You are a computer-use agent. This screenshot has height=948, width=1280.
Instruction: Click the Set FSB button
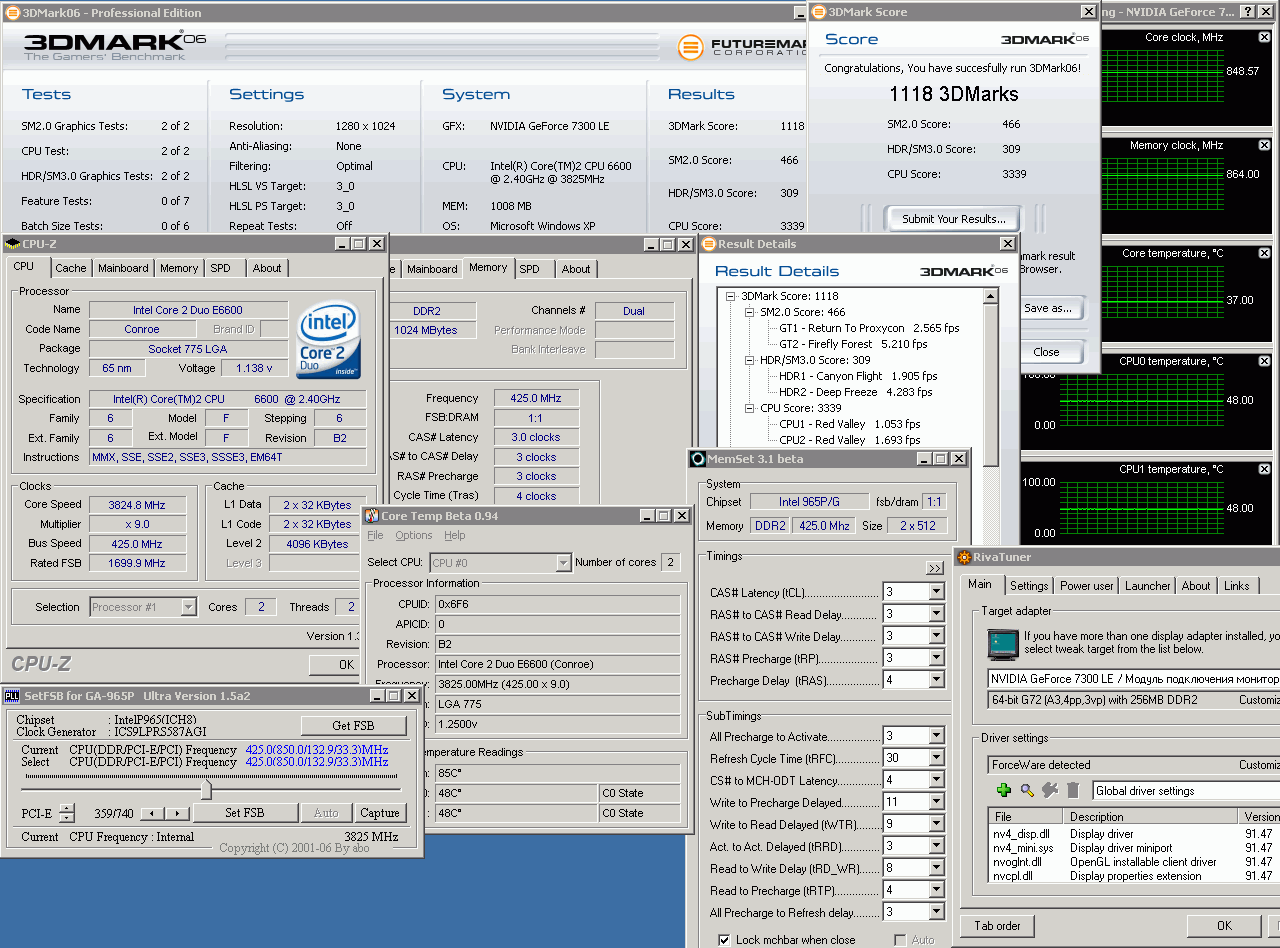coord(245,813)
